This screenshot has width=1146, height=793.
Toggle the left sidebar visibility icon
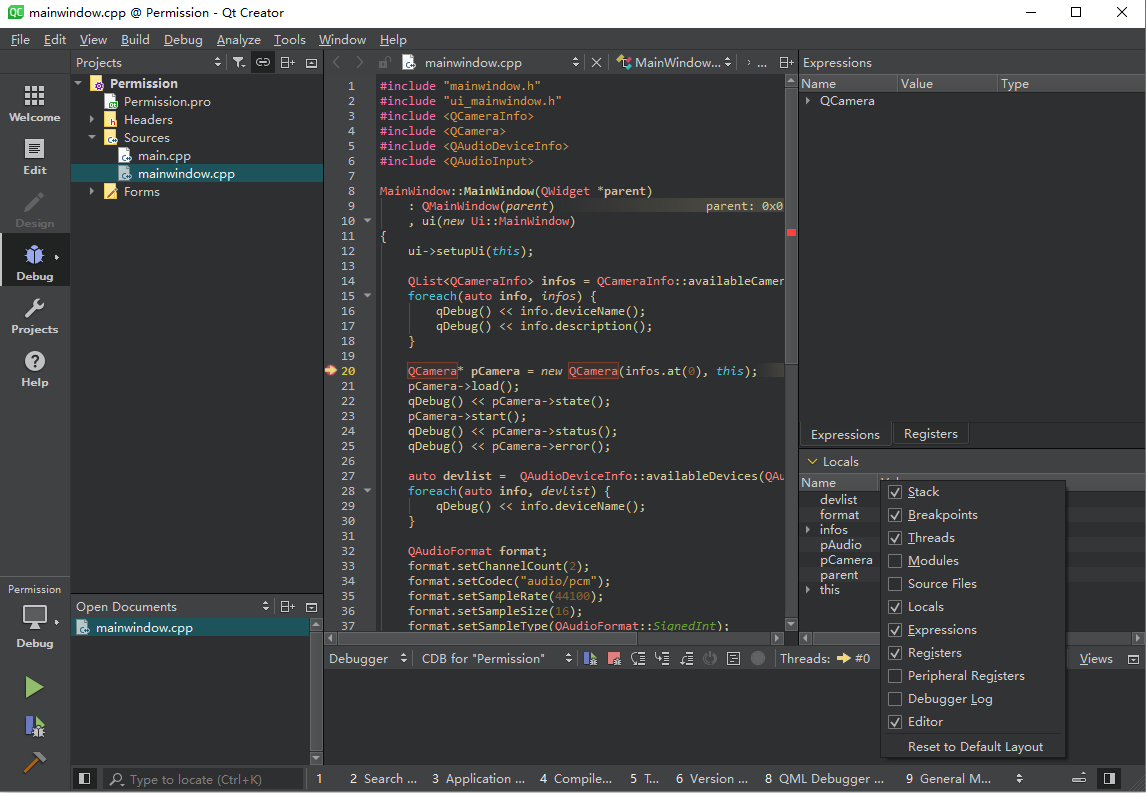click(x=85, y=778)
